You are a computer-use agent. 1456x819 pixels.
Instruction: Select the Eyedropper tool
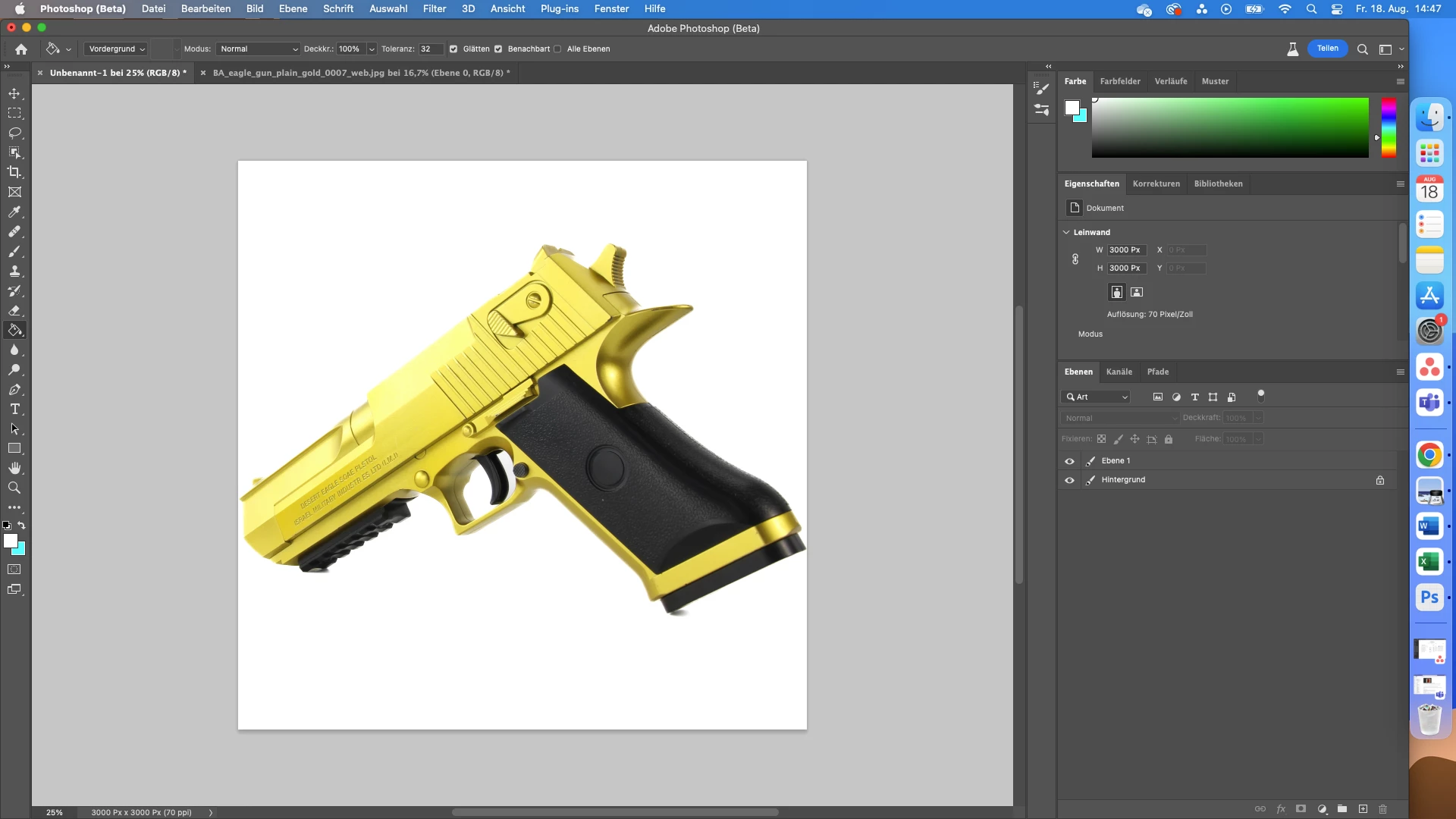(14, 212)
